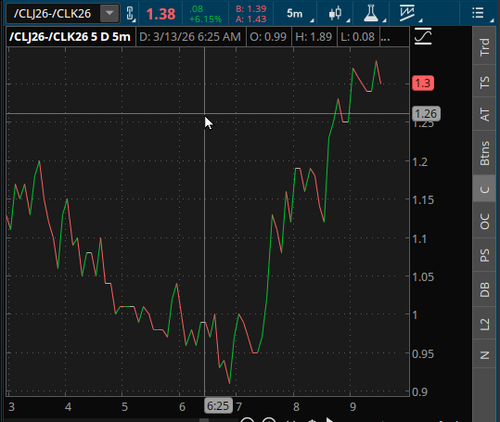The height and width of the screenshot is (422, 500).
Task: Open the AT sidebar tab
Action: [x=484, y=114]
